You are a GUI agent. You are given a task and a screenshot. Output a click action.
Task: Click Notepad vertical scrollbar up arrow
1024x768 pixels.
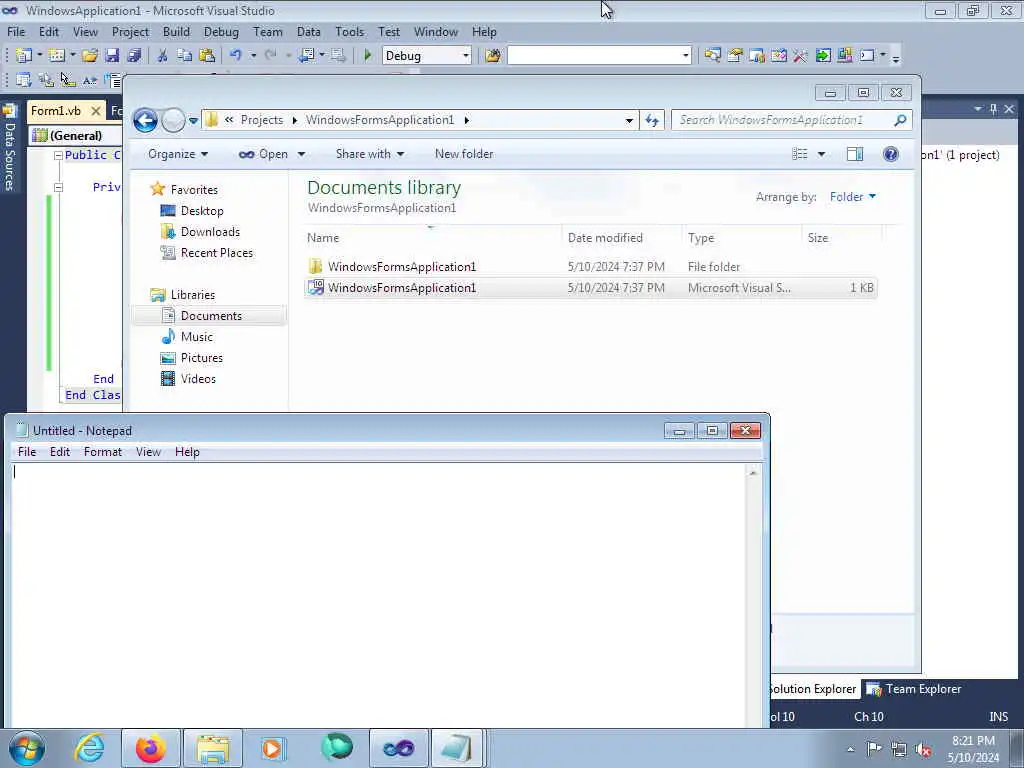(x=753, y=473)
